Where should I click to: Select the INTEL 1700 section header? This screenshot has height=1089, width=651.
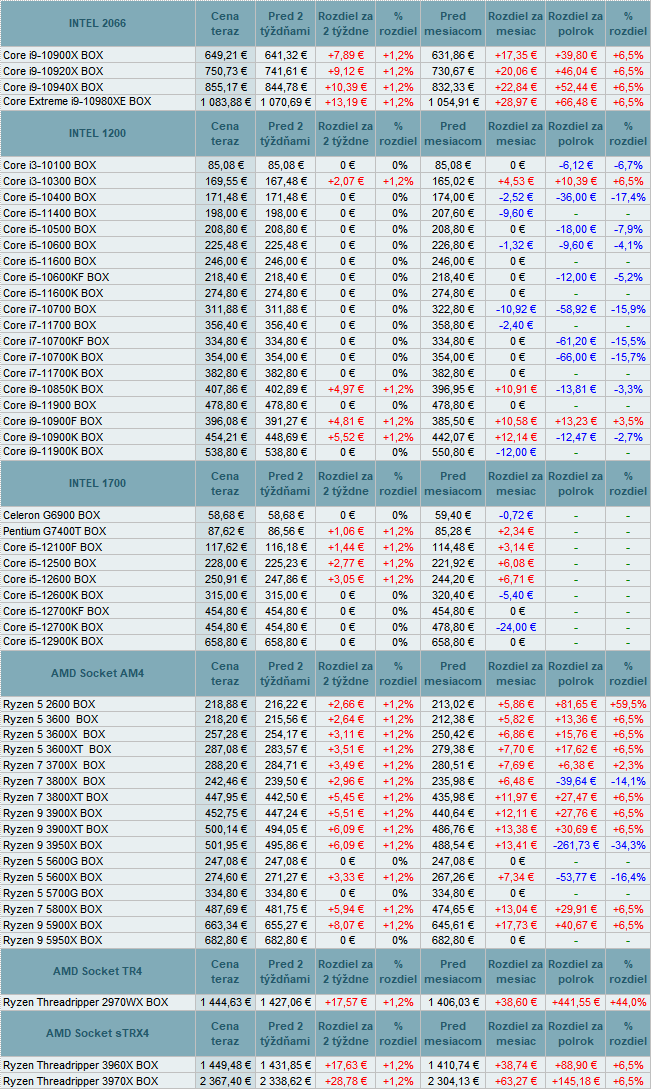tap(97, 483)
